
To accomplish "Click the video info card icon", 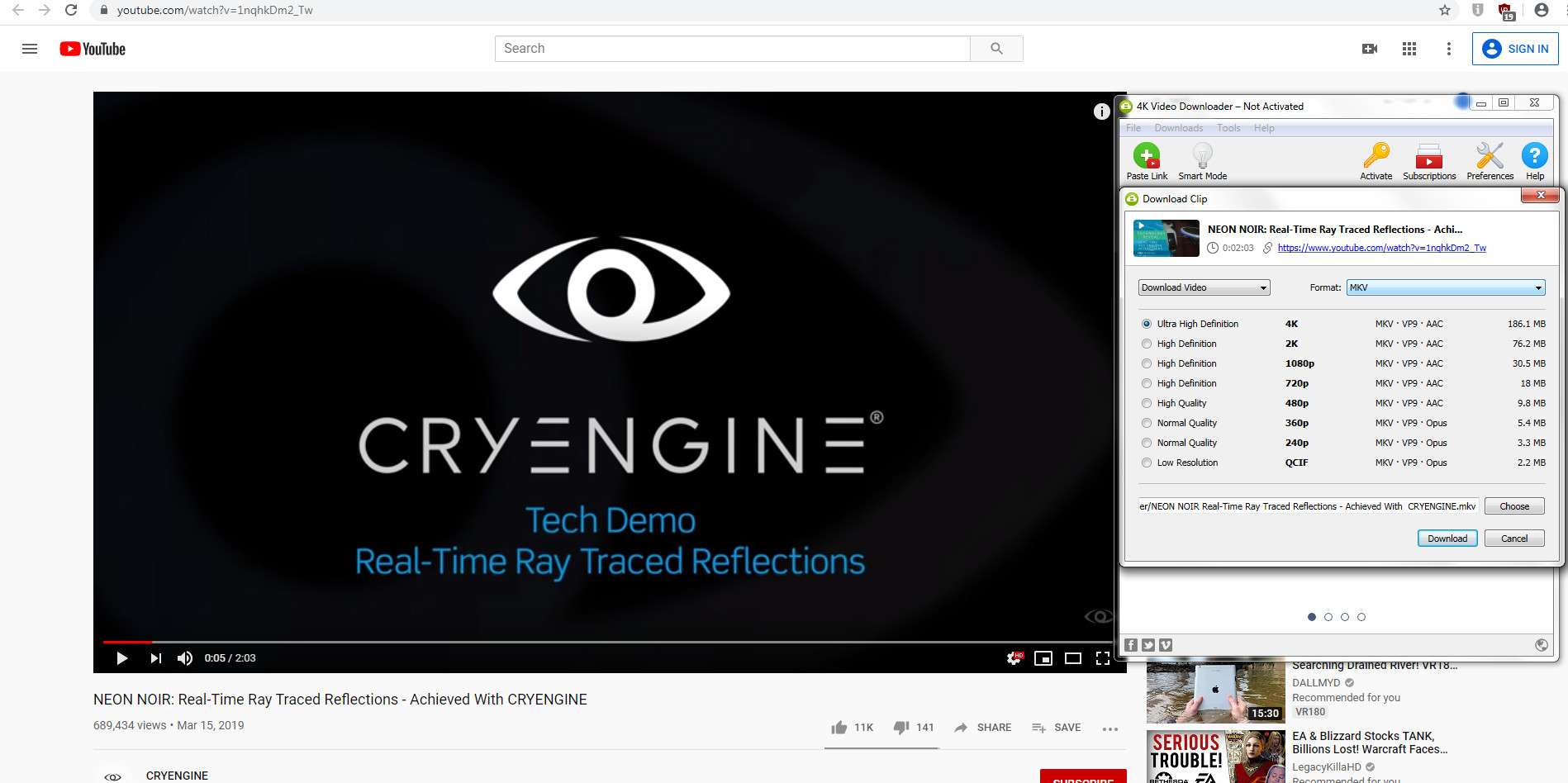I will click(1102, 112).
